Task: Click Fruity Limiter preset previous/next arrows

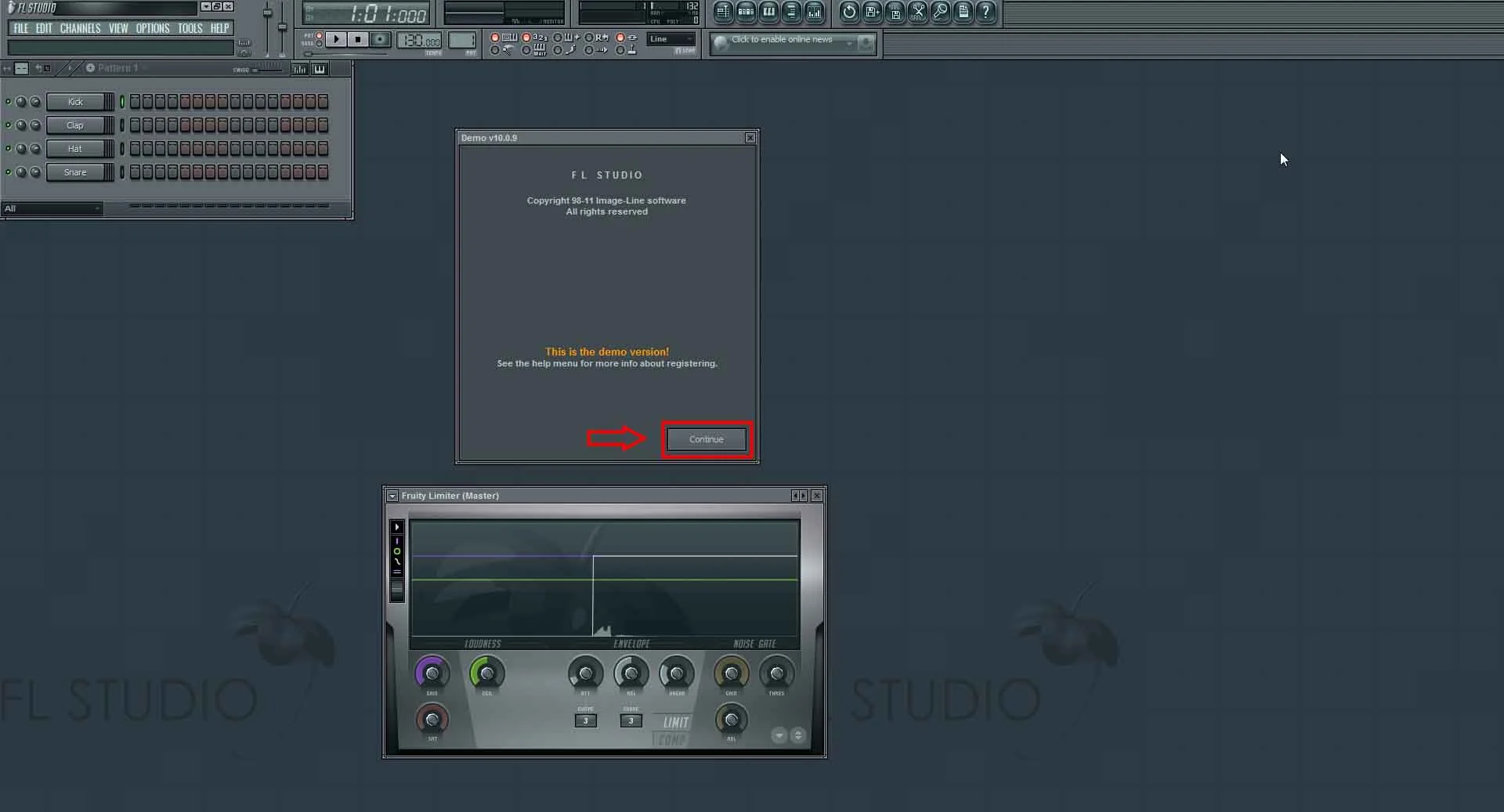Action: click(799, 496)
